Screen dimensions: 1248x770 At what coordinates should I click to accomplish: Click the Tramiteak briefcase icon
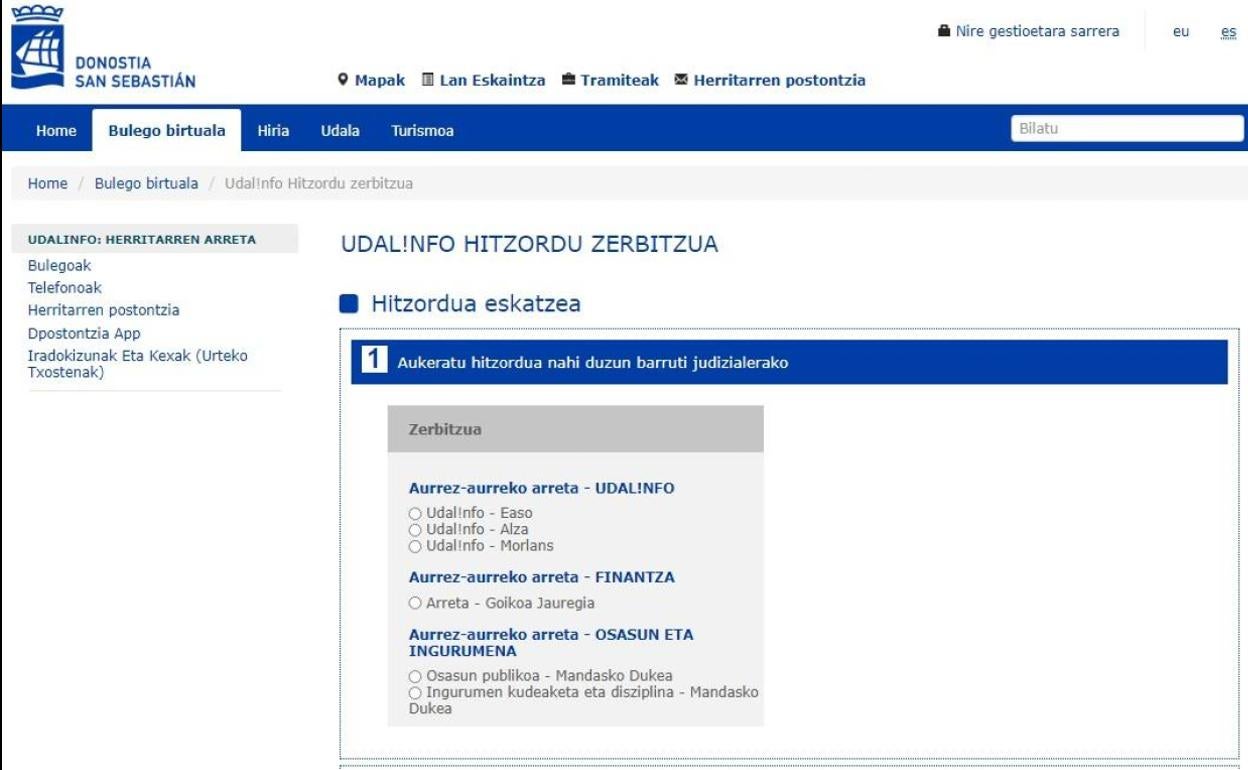click(x=568, y=80)
